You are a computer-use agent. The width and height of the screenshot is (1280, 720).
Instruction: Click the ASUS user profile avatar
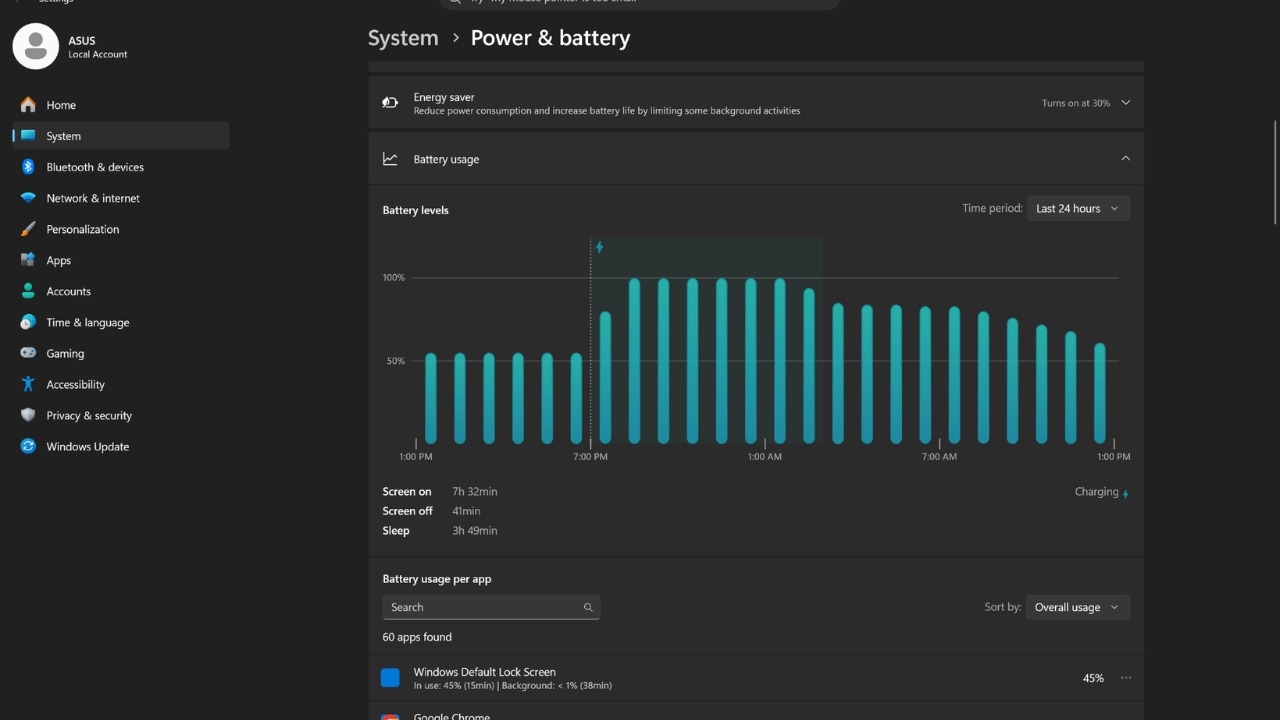[x=36, y=46]
